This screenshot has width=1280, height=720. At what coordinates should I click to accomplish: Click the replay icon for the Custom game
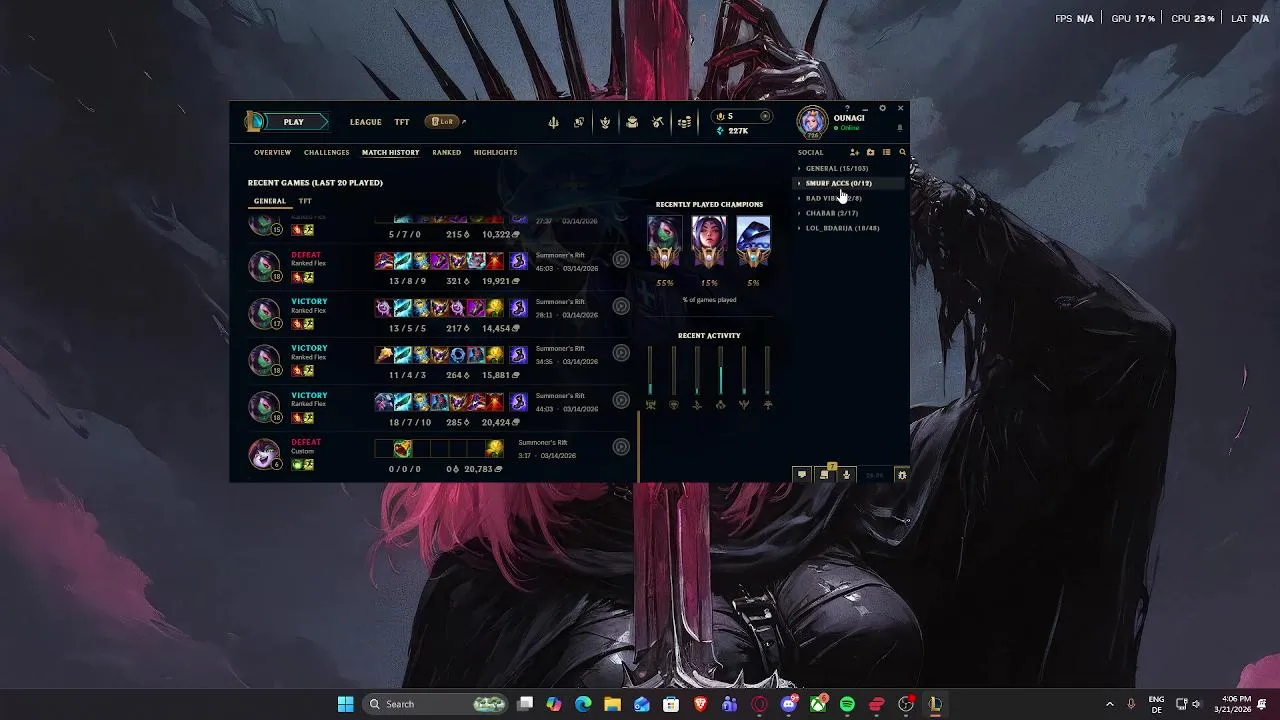pyautogui.click(x=621, y=447)
